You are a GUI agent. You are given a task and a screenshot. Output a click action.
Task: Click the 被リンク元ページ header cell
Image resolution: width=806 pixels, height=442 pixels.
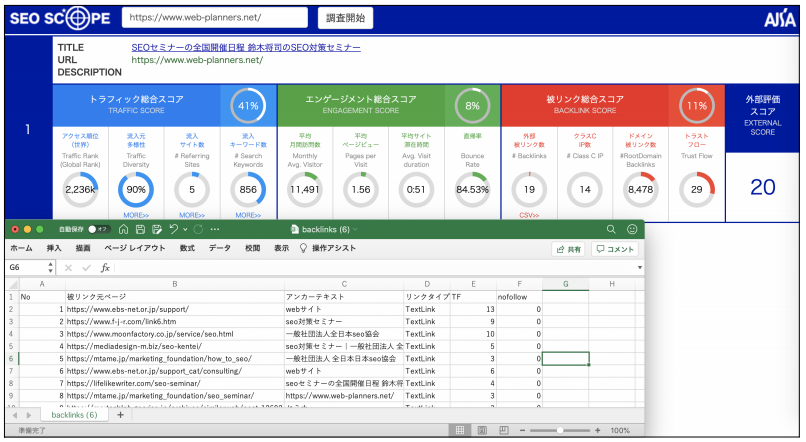tap(175, 297)
